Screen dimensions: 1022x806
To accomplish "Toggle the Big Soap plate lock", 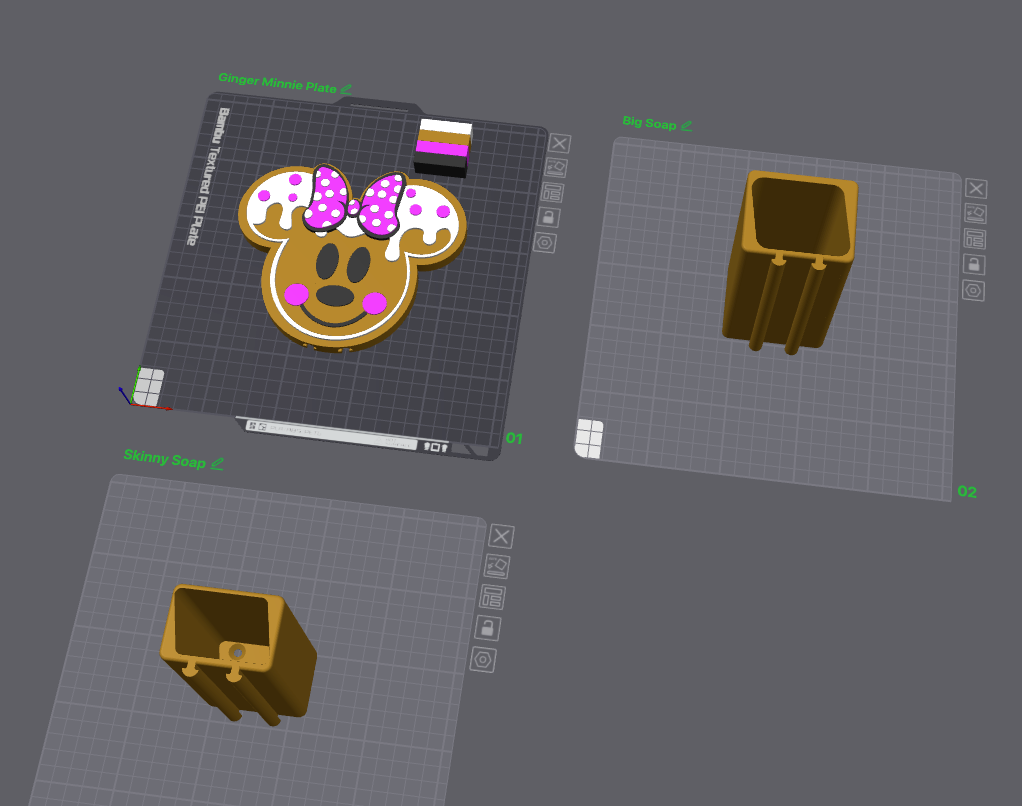I will [974, 264].
